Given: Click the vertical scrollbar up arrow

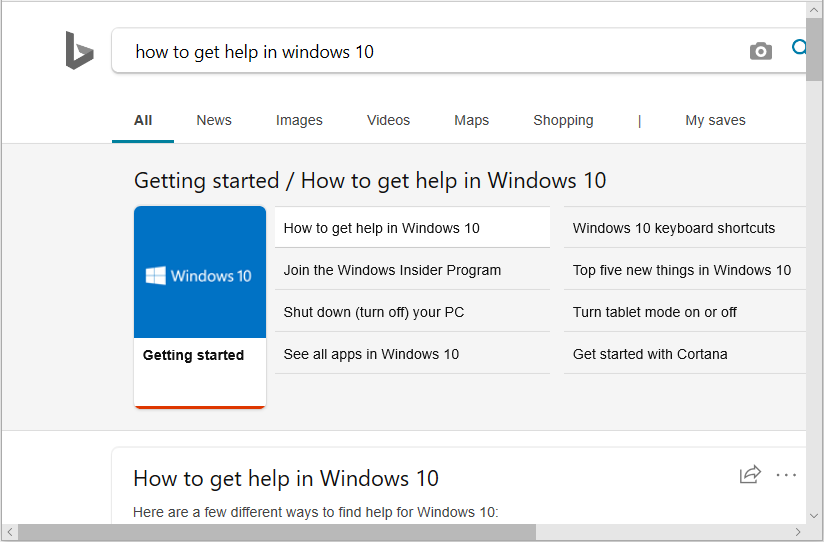Looking at the screenshot, I should coord(814,9).
